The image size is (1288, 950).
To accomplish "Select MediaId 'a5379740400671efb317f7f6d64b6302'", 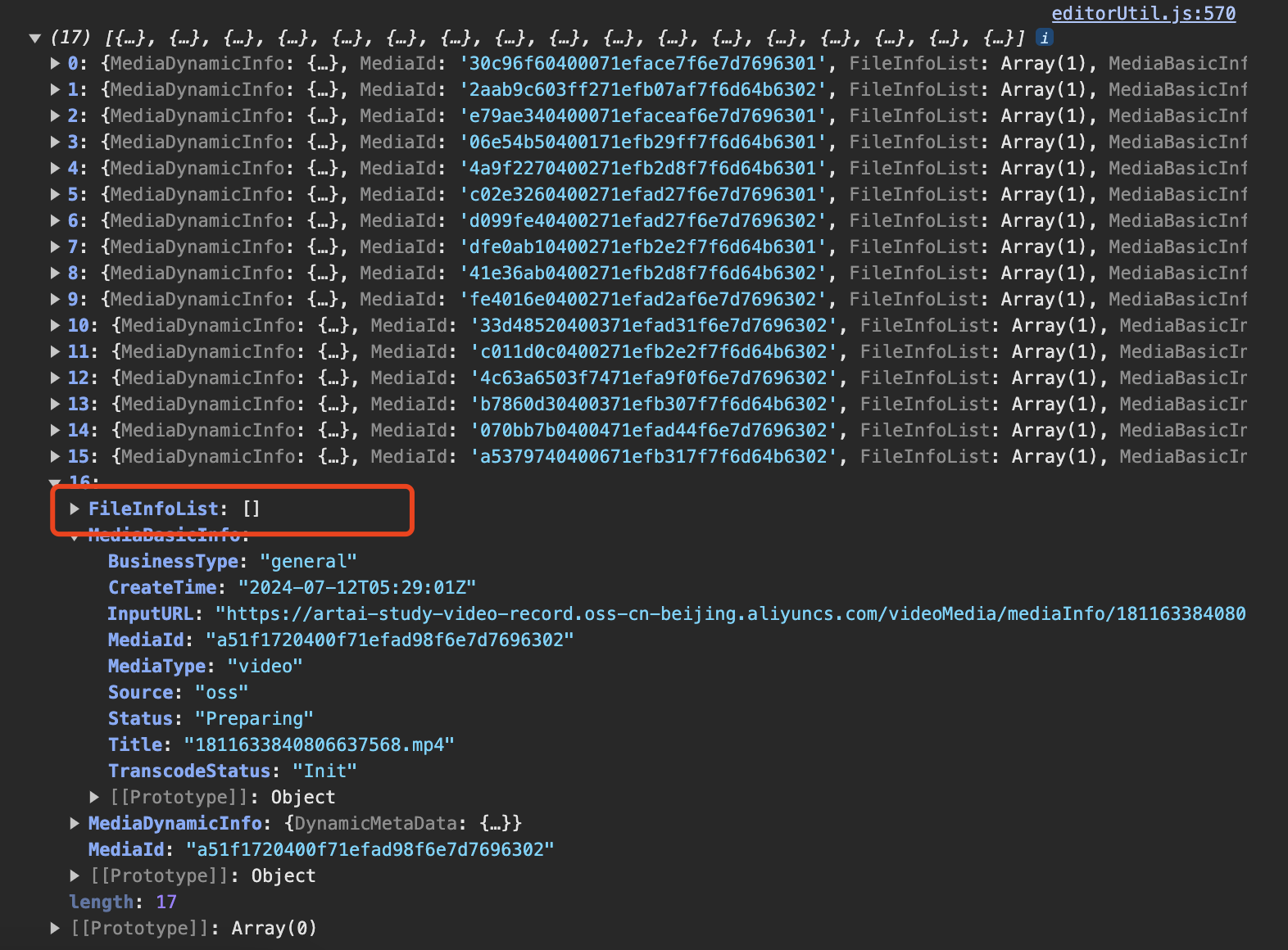I will (x=653, y=456).
